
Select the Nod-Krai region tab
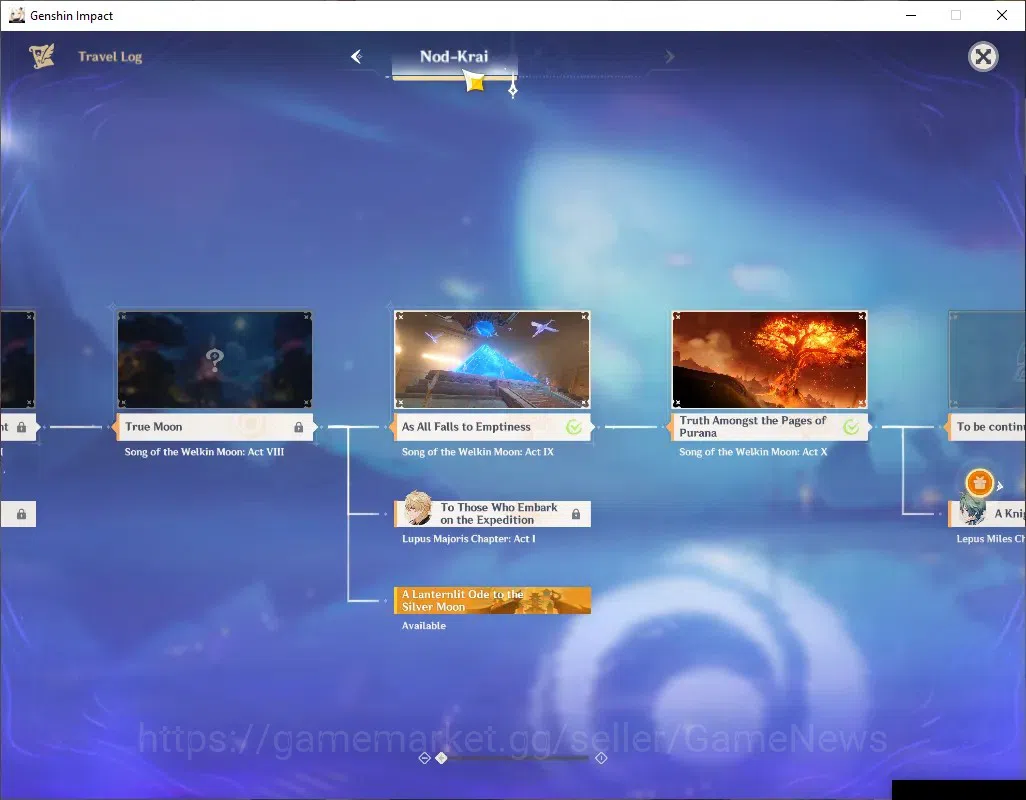click(x=454, y=57)
